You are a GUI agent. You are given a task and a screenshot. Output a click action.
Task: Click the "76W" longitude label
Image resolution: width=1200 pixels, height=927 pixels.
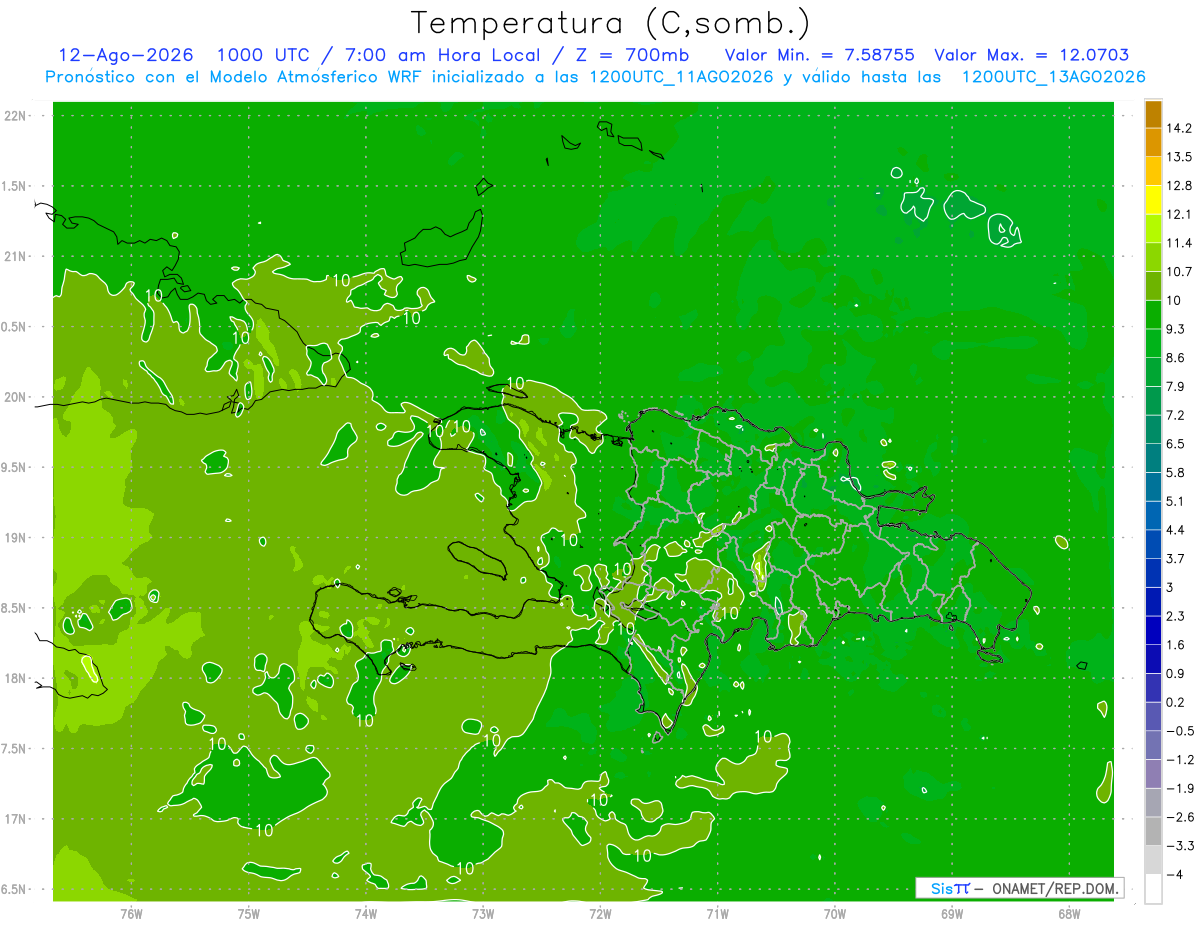click(131, 913)
